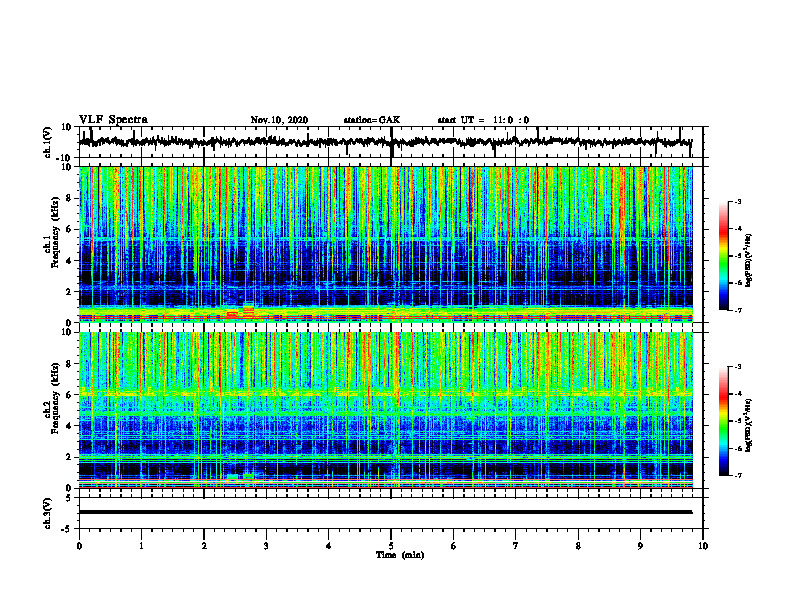Click the "ch.1(V)" waveform axis label

pos(48,142)
